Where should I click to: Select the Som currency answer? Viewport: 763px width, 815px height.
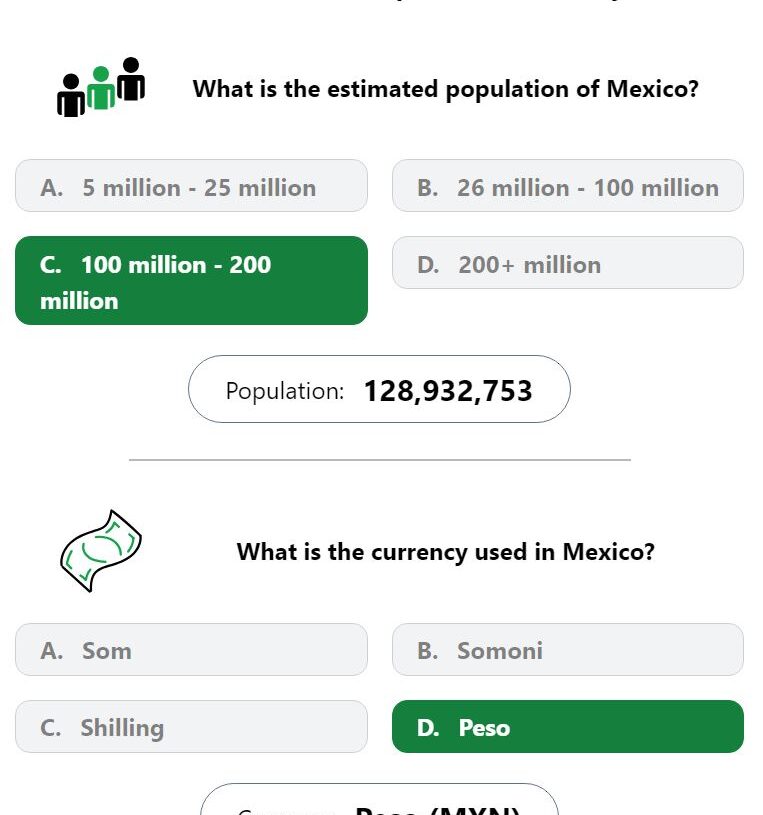191,650
